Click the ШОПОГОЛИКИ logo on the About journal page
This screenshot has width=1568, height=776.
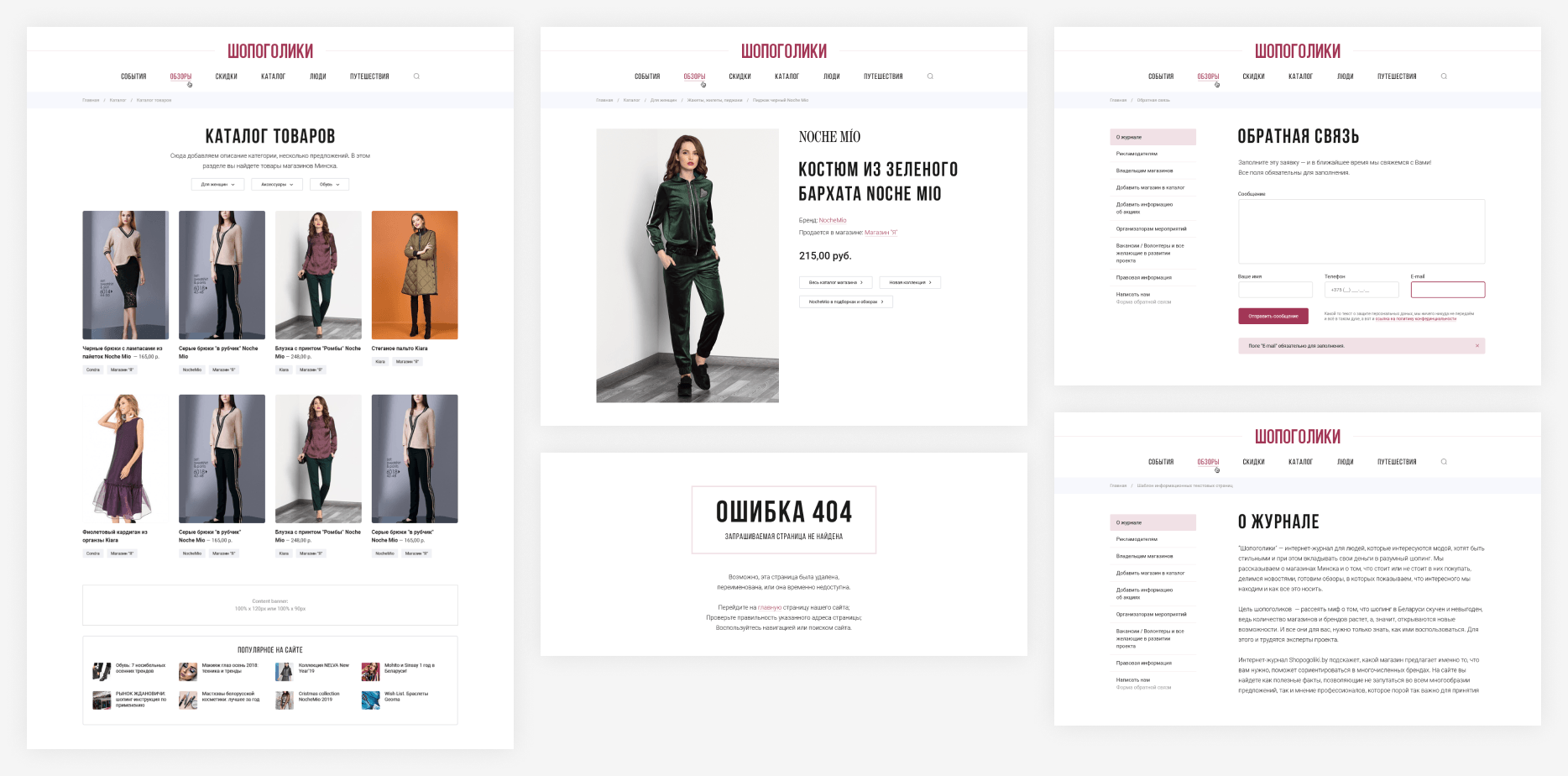tap(1298, 437)
